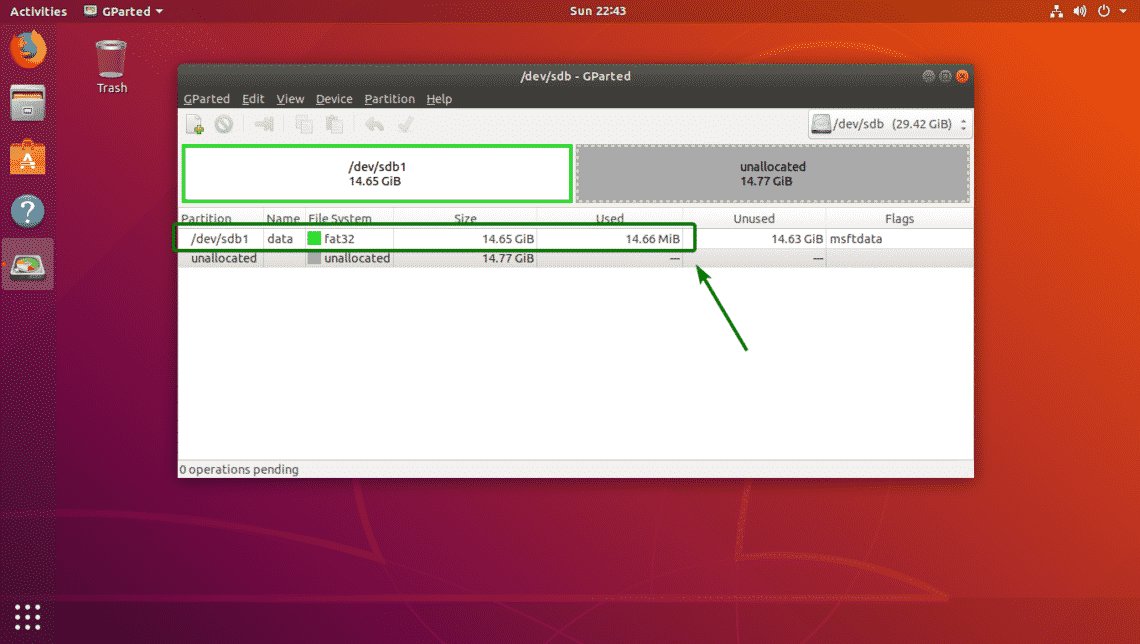
Task: Click the Name column header
Action: pyautogui.click(x=284, y=218)
